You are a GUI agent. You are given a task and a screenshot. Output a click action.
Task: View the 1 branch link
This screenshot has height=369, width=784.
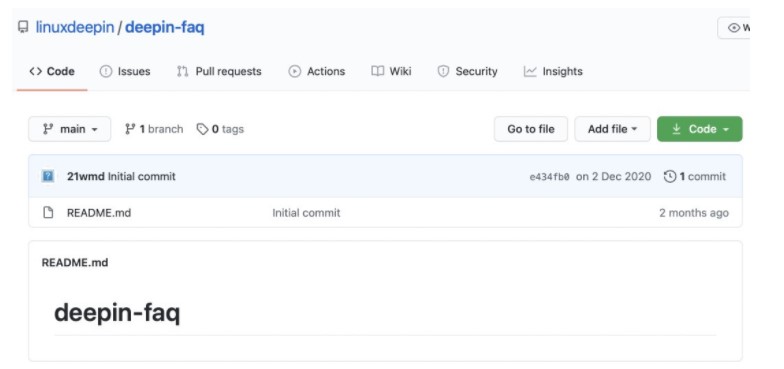coord(154,129)
